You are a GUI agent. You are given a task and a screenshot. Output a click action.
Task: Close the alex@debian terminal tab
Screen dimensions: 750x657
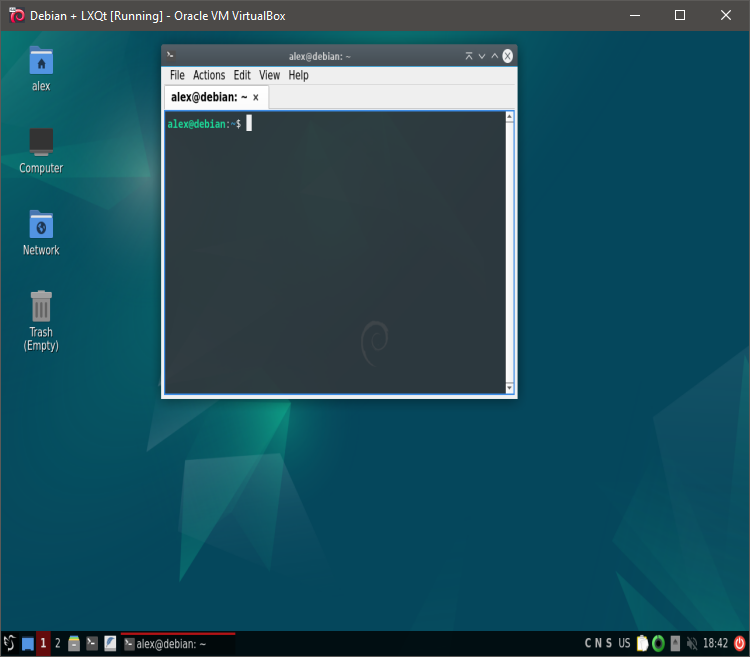(x=256, y=98)
